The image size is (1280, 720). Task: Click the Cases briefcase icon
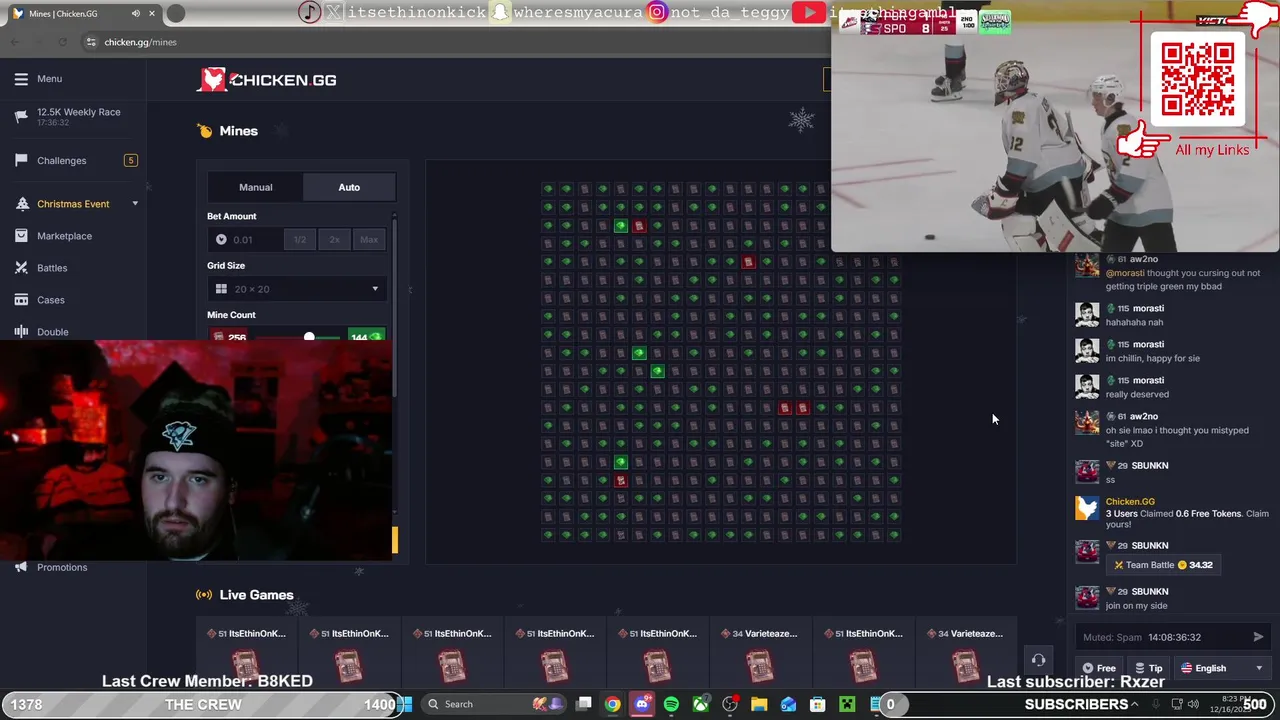point(21,300)
